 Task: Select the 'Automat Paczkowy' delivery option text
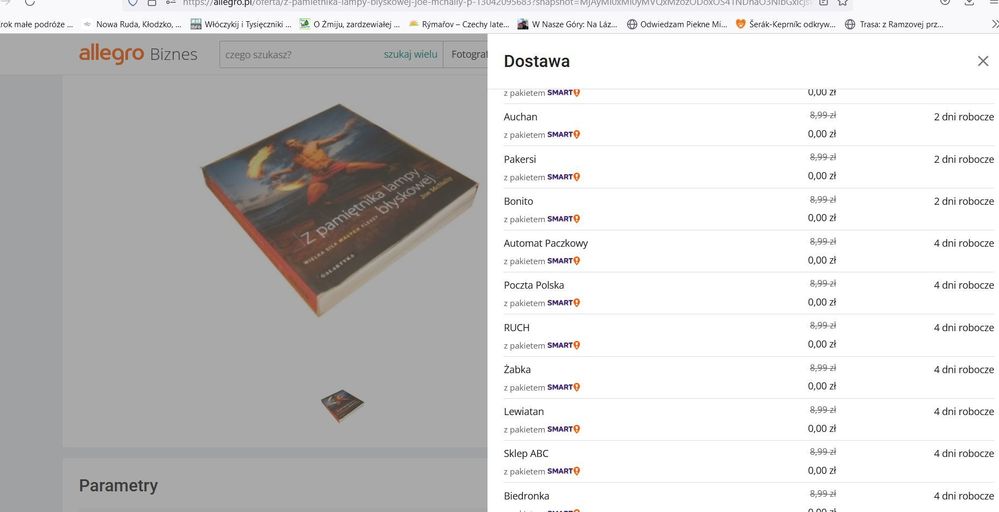545,243
